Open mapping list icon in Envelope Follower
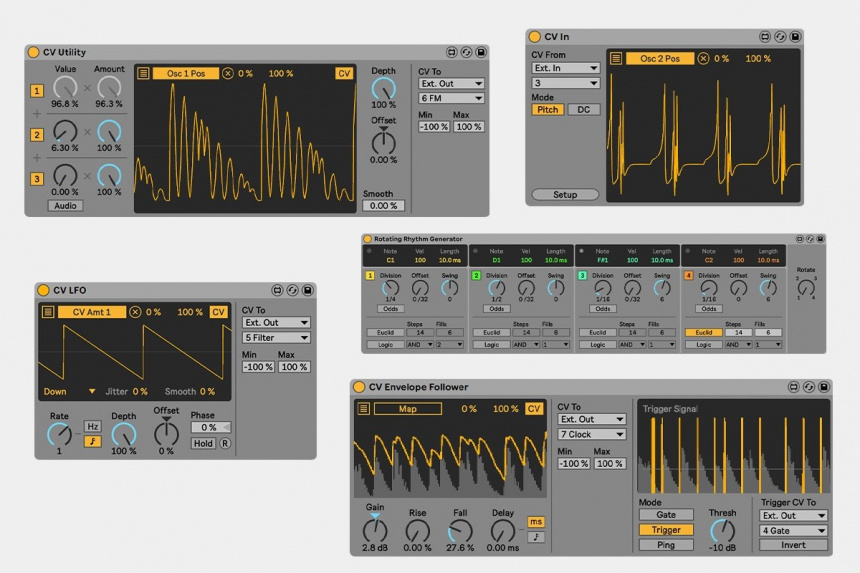Image resolution: width=860 pixels, height=573 pixels. pos(364,409)
